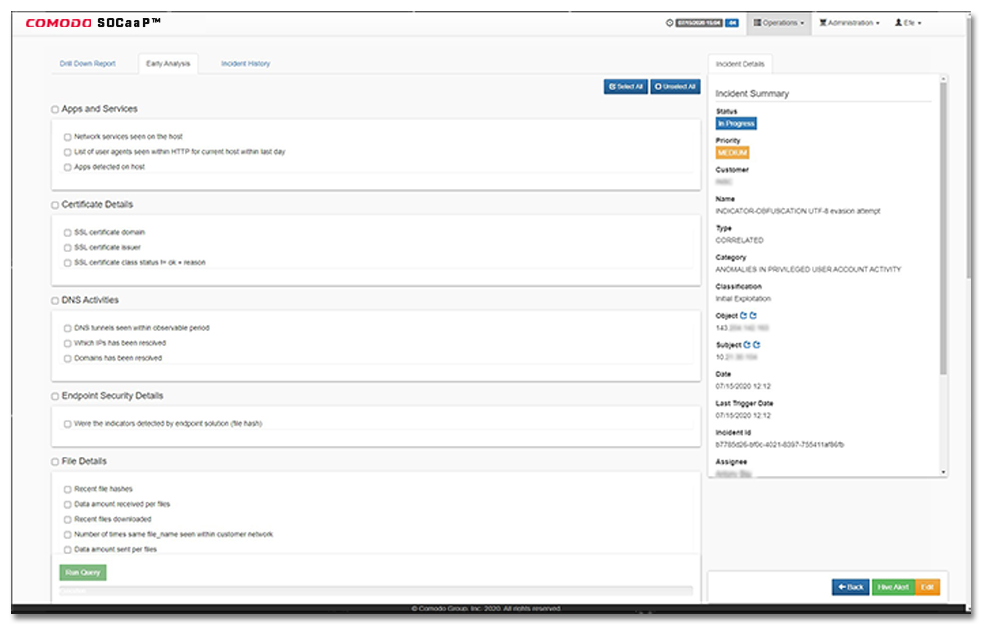Viewport: 996px width, 628px height.
Task: Click the blue timezone badge beside the timestamp
Action: (x=732, y=23)
